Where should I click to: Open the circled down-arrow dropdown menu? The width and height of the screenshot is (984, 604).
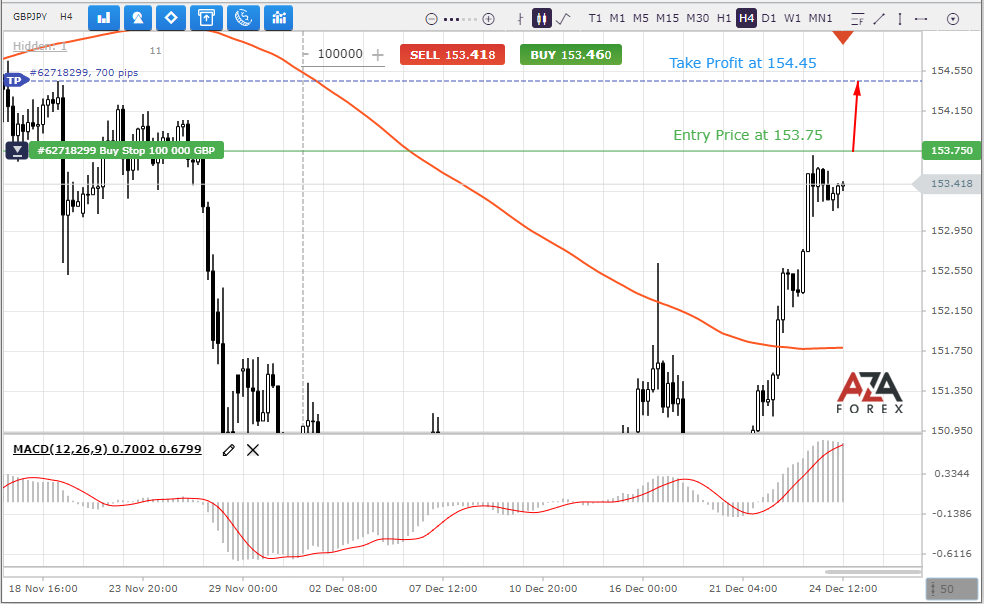953,19
